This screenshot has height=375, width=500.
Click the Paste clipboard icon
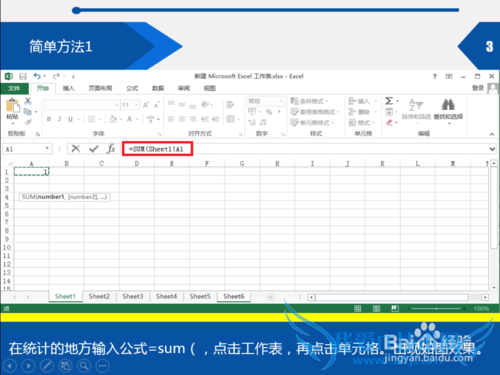pyautogui.click(x=13, y=106)
